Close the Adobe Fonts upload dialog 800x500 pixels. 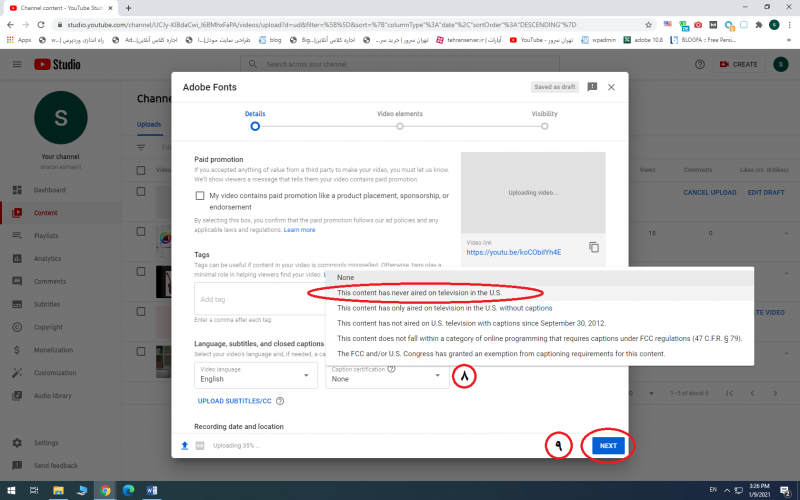611,87
